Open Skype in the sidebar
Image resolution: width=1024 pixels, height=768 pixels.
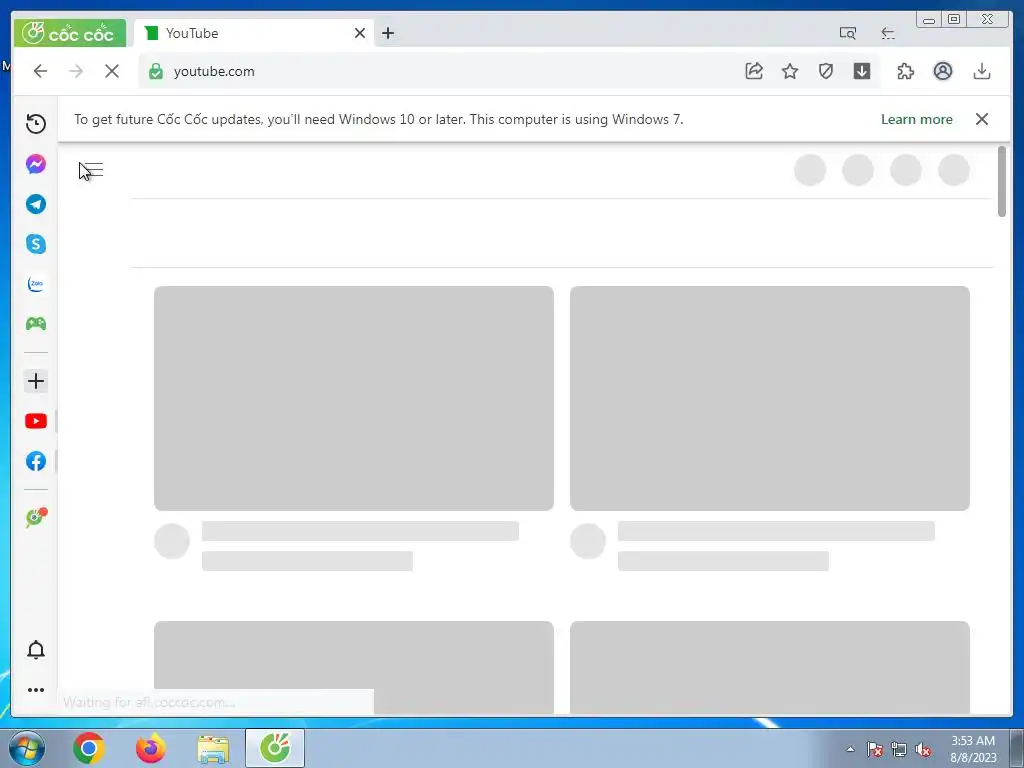[36, 244]
